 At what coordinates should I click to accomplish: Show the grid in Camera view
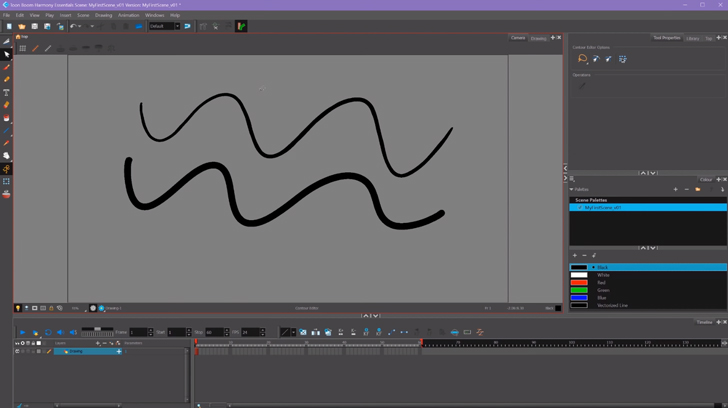pos(22,48)
